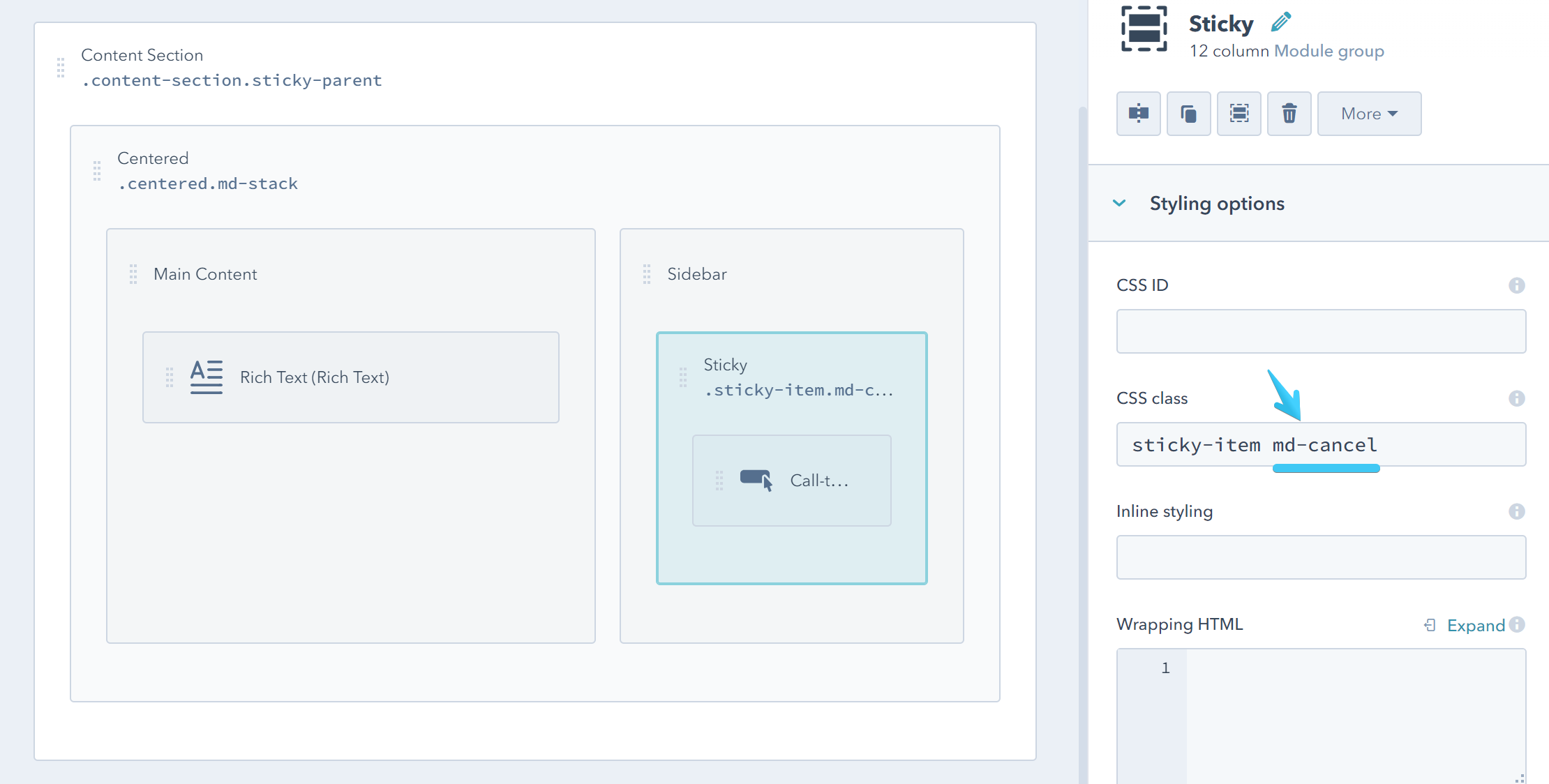Click the Rich Text module icon

tap(205, 377)
